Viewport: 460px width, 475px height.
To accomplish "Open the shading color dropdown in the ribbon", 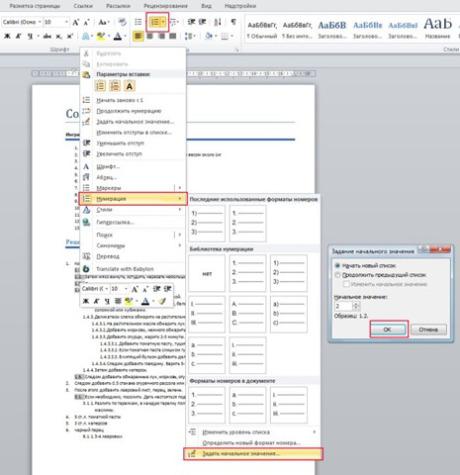I will [215, 36].
